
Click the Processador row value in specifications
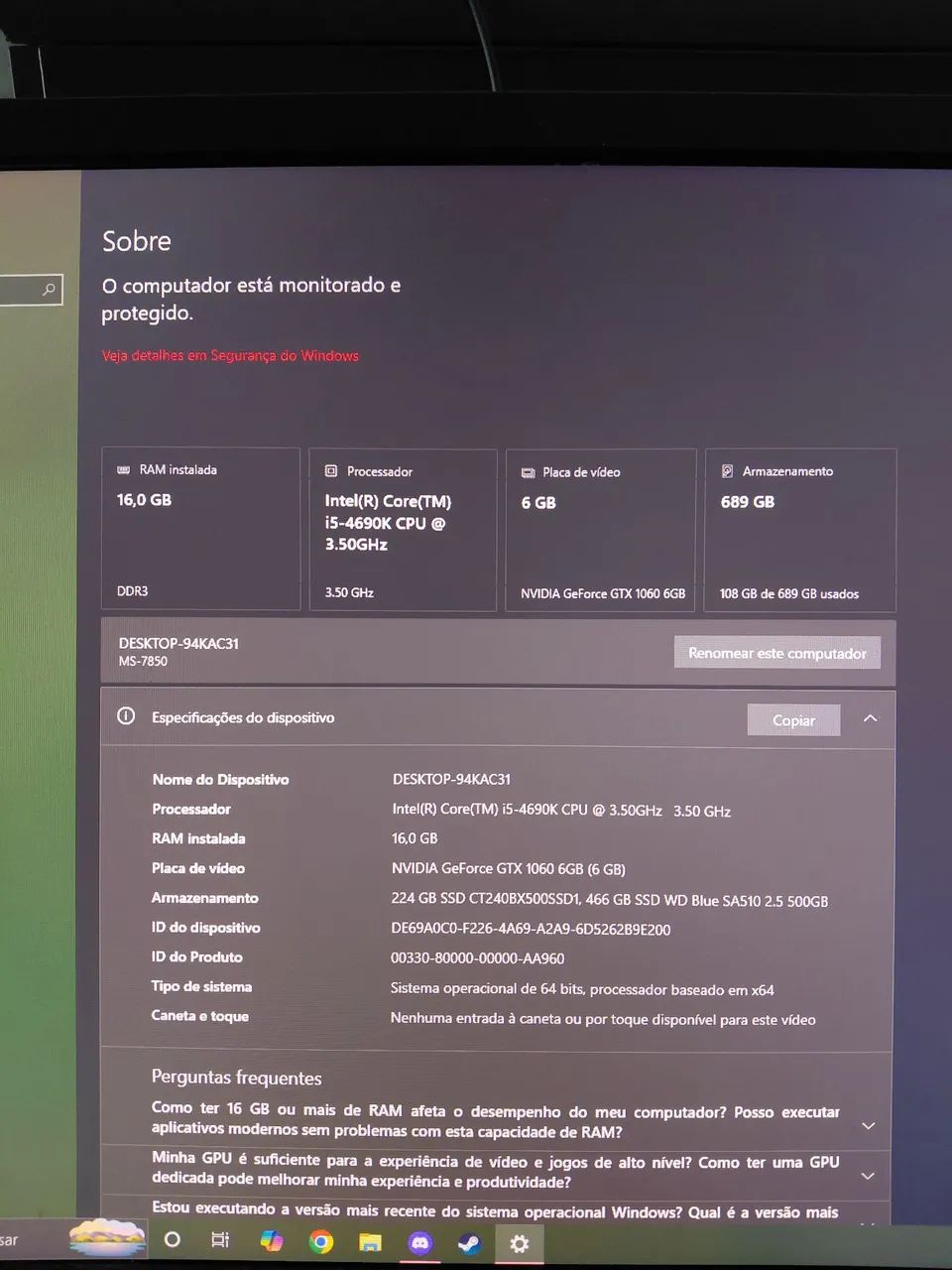pos(561,811)
